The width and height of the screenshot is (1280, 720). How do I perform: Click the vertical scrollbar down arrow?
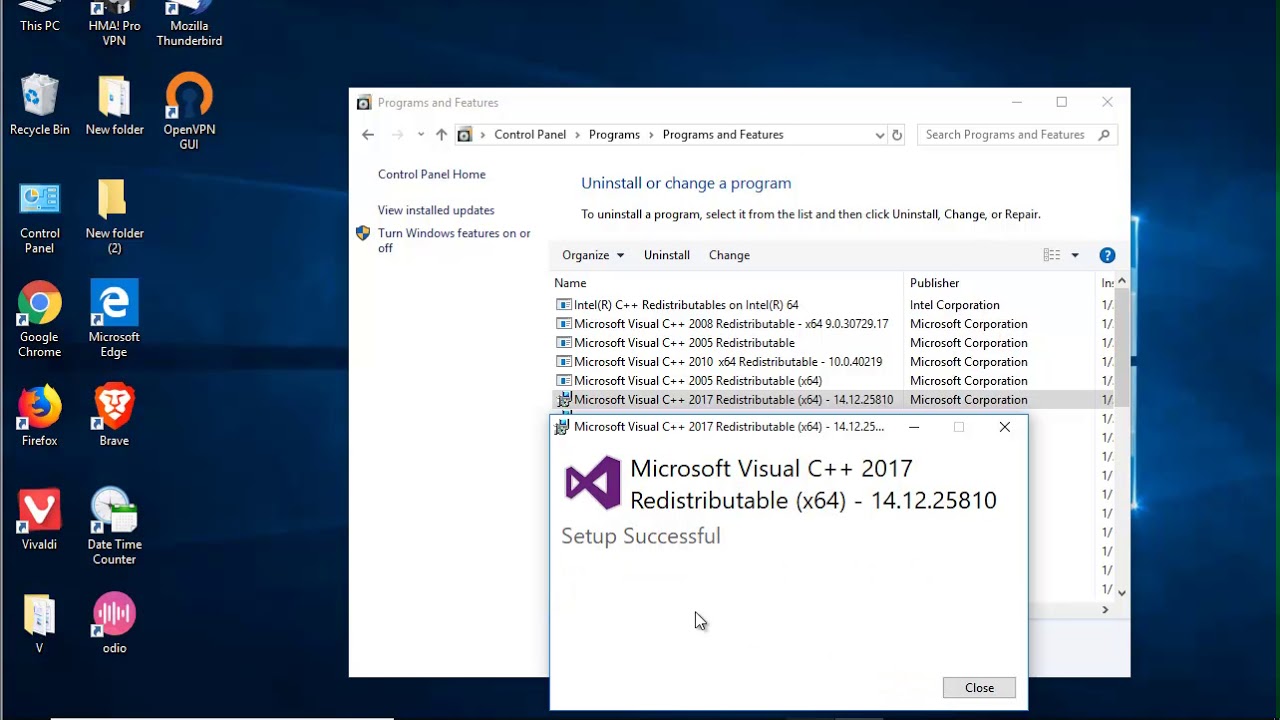point(1121,592)
